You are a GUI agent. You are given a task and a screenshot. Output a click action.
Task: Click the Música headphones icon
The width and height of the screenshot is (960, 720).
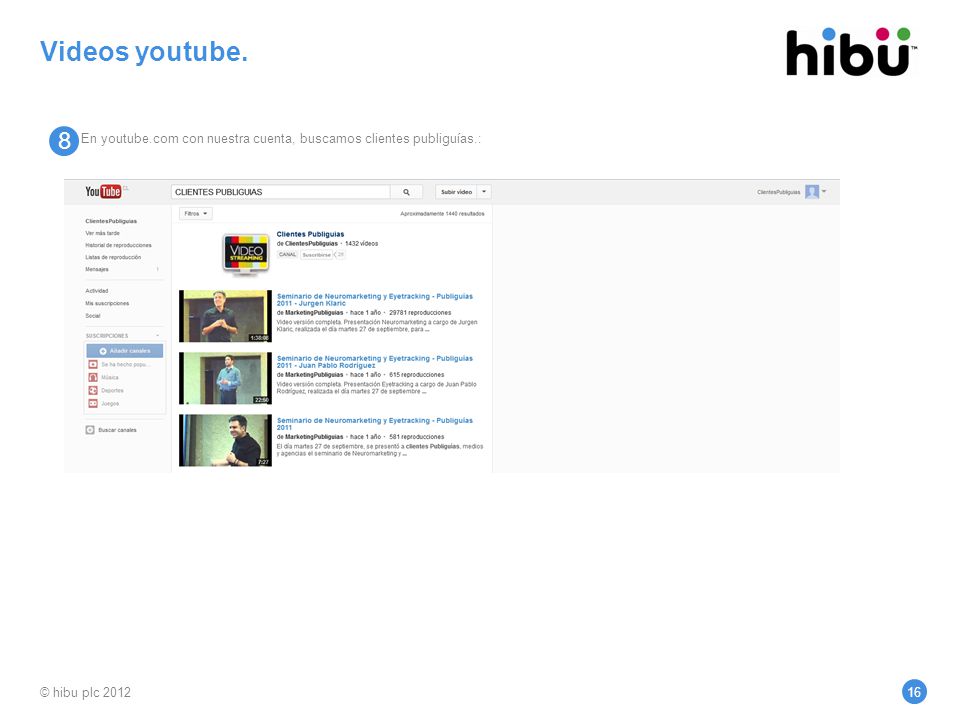click(93, 377)
